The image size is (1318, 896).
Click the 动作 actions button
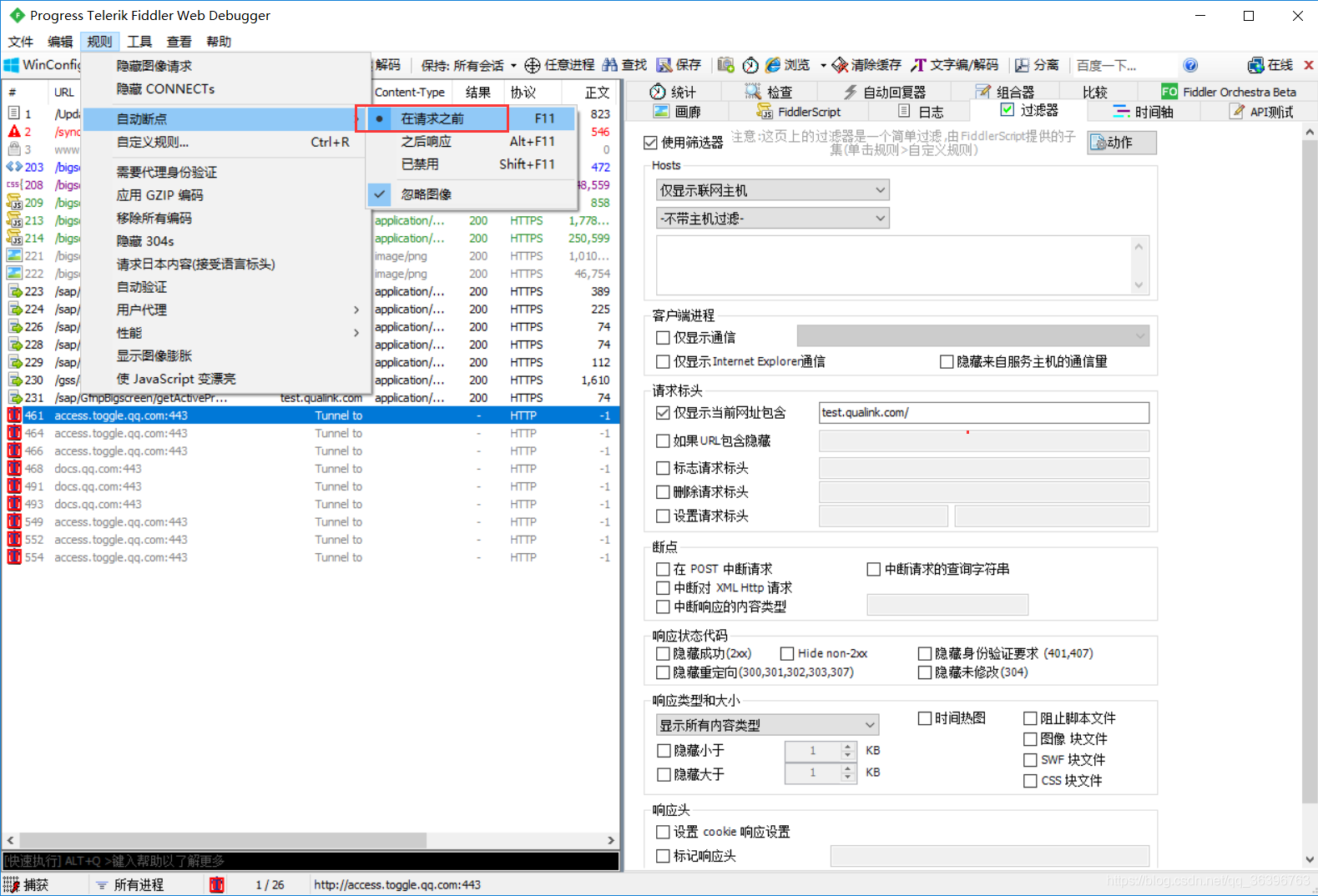pos(1122,143)
